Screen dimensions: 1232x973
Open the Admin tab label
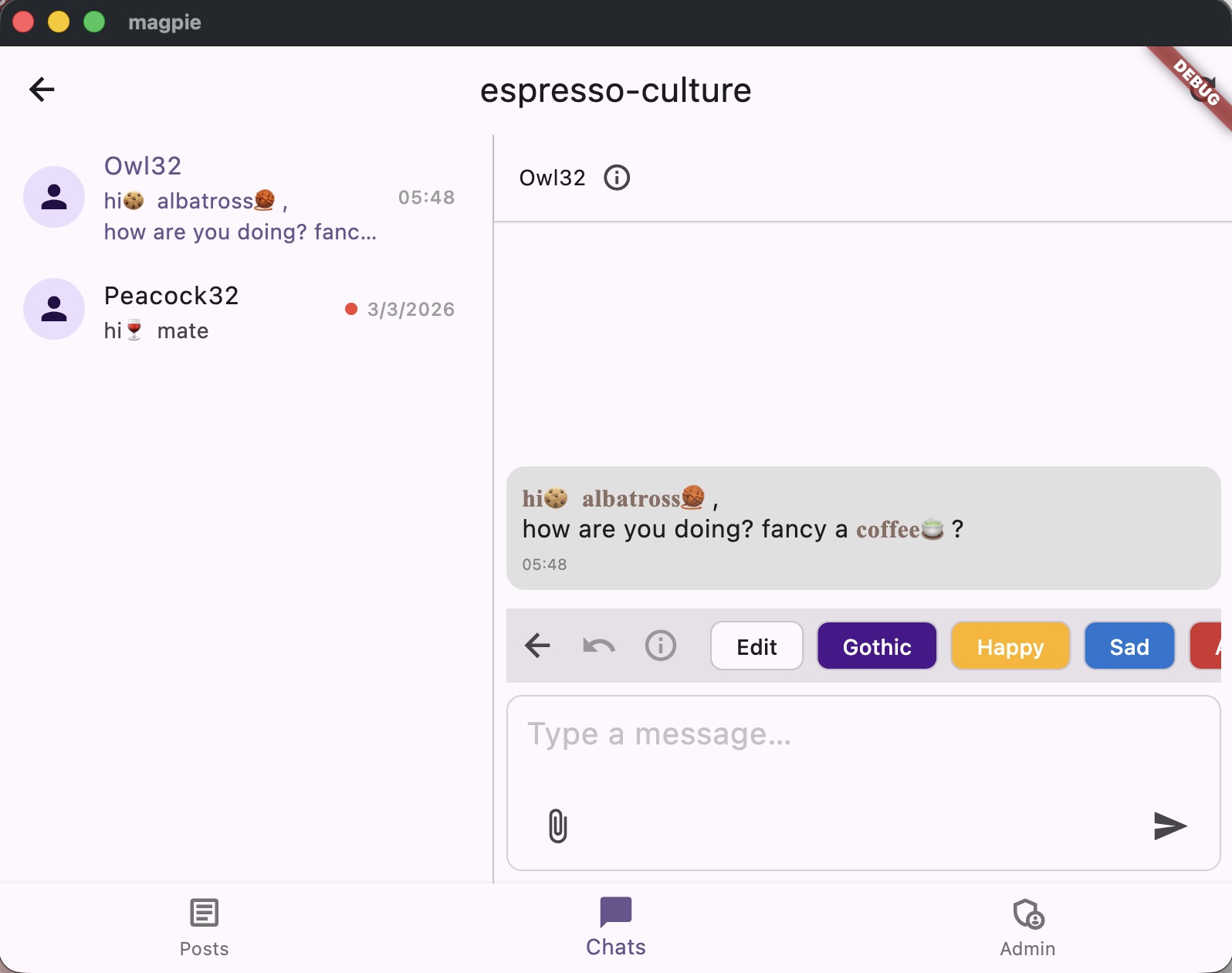tap(1027, 949)
